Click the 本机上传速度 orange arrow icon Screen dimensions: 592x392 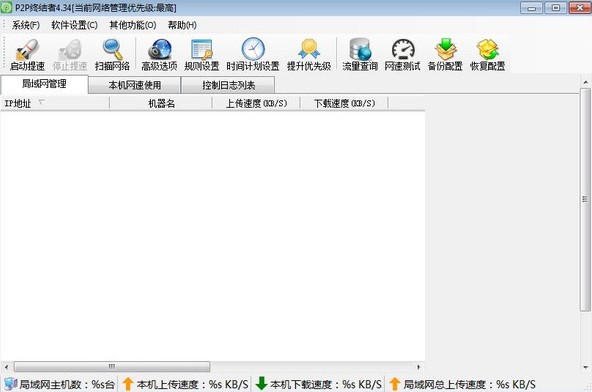(128, 384)
